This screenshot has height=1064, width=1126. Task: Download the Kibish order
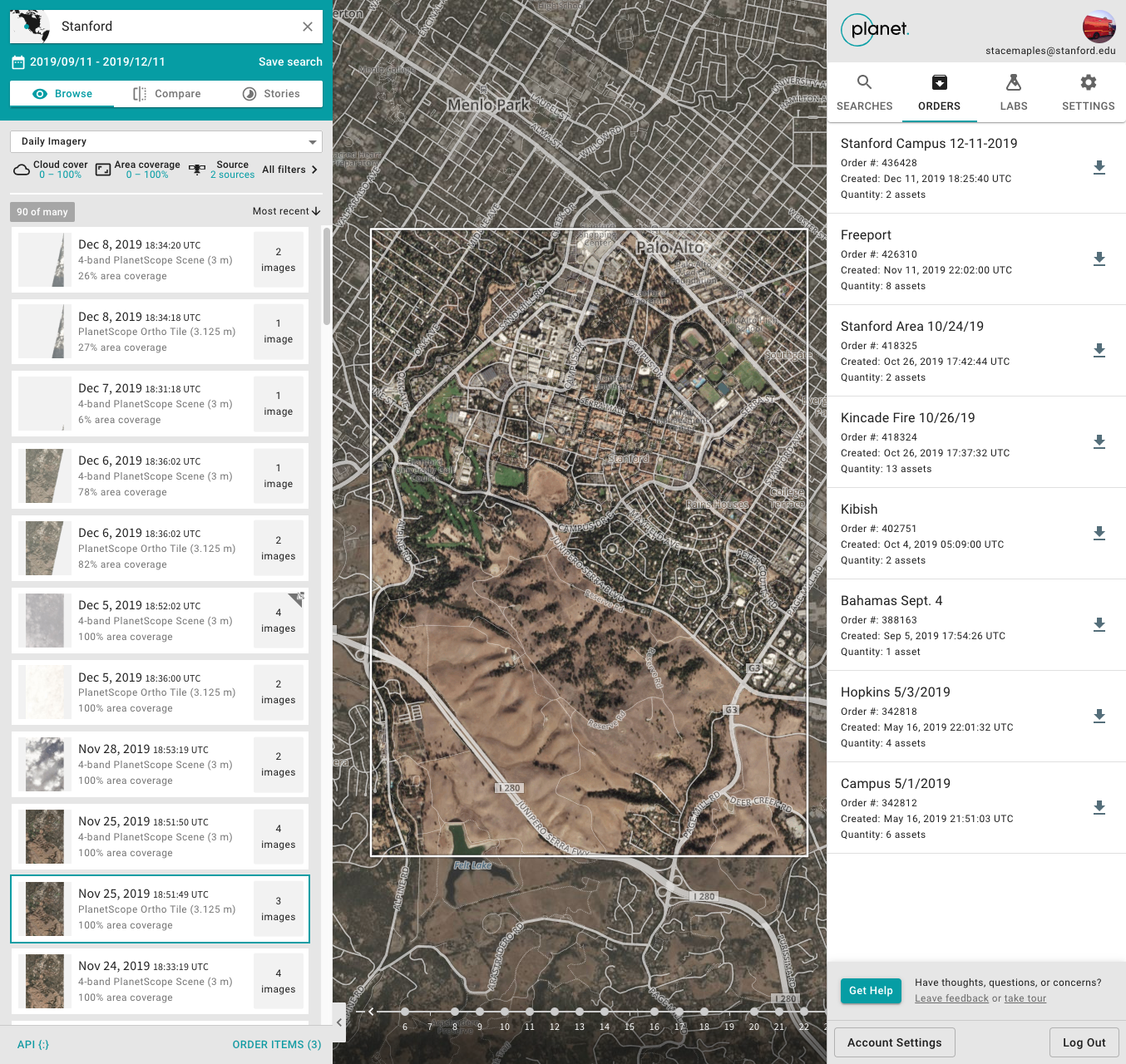pos(1099,534)
